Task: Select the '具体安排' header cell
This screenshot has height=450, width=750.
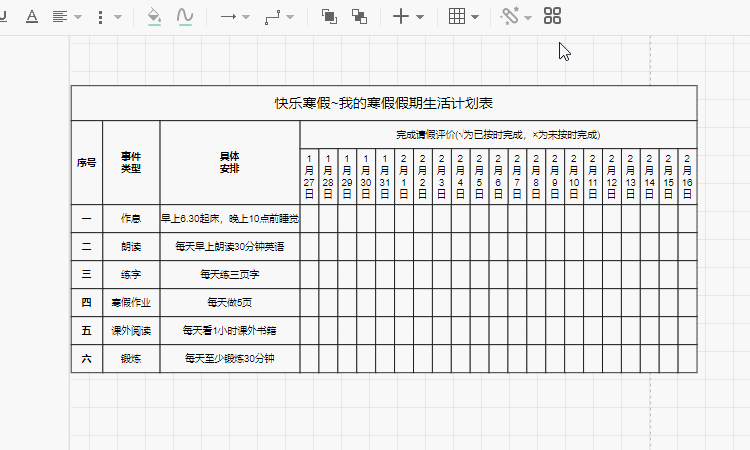Action: pyautogui.click(x=230, y=163)
